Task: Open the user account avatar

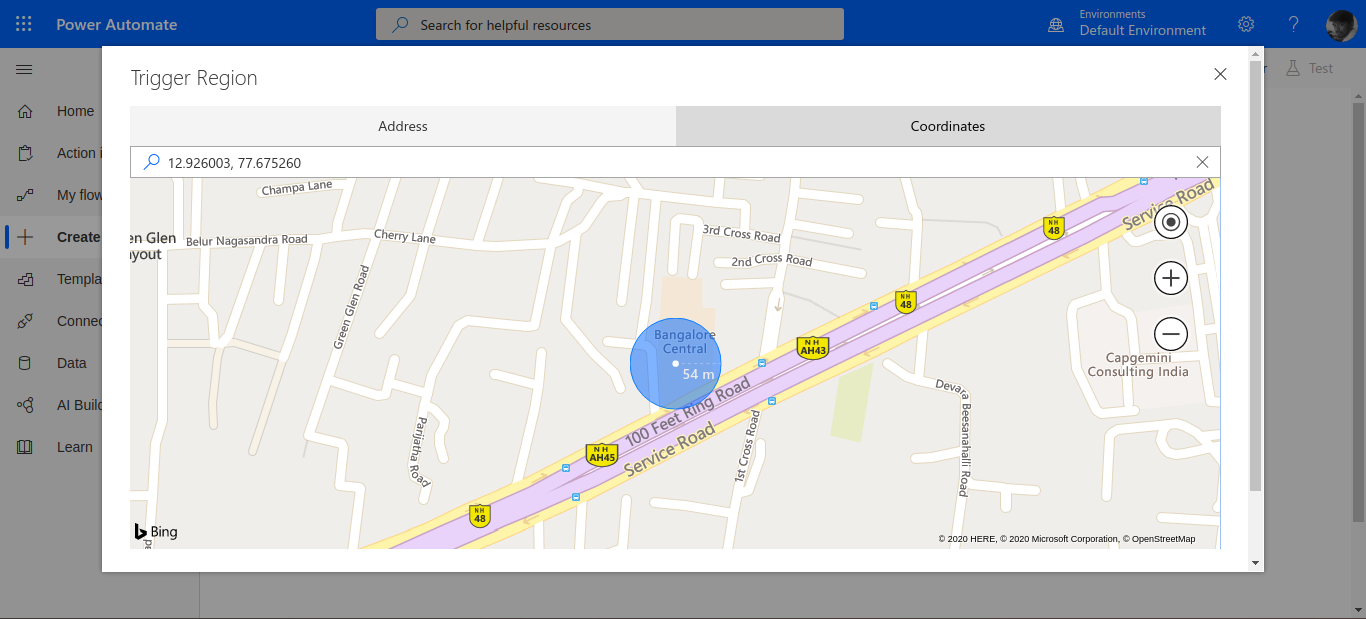Action: click(x=1341, y=24)
